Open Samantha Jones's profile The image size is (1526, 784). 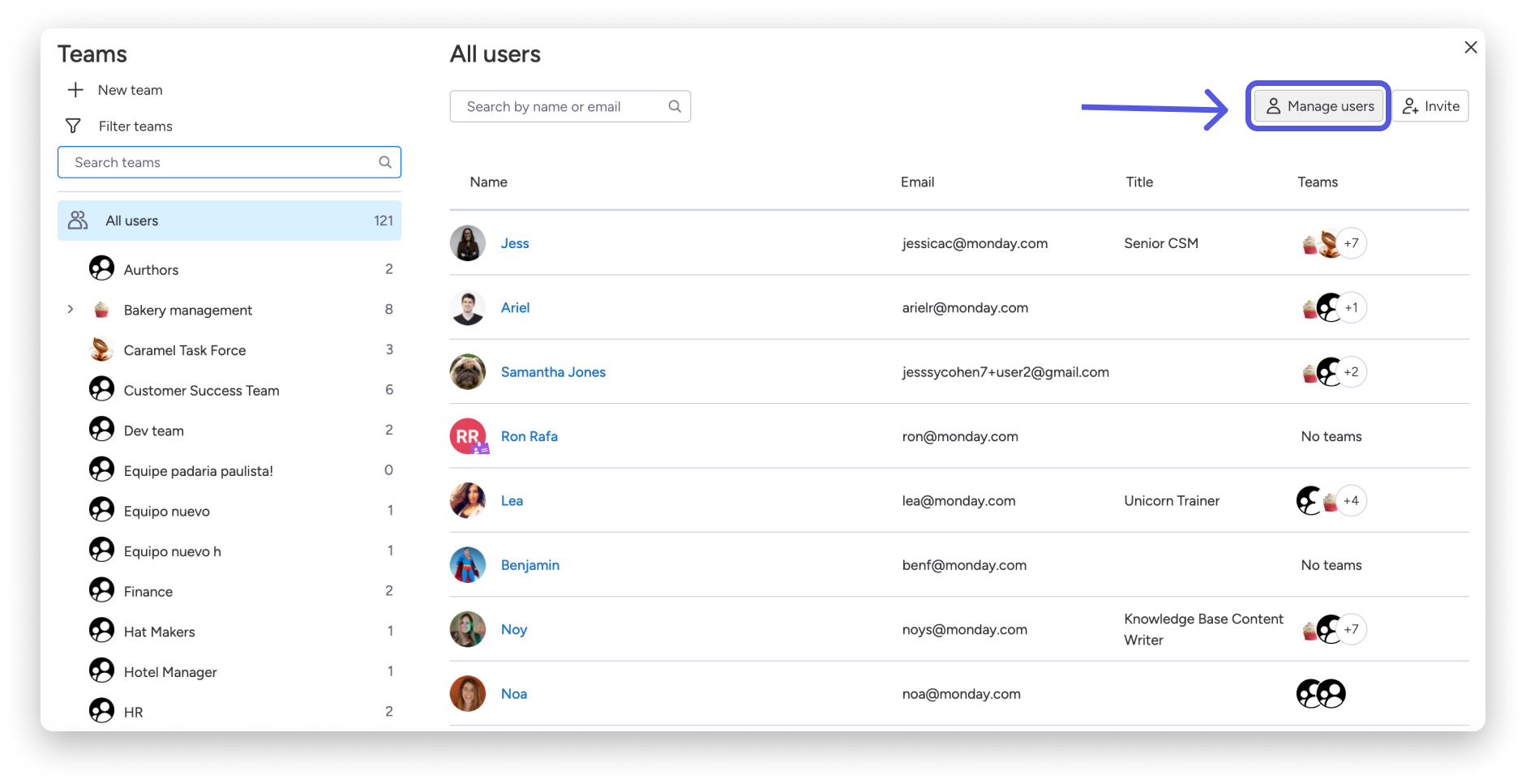[553, 371]
